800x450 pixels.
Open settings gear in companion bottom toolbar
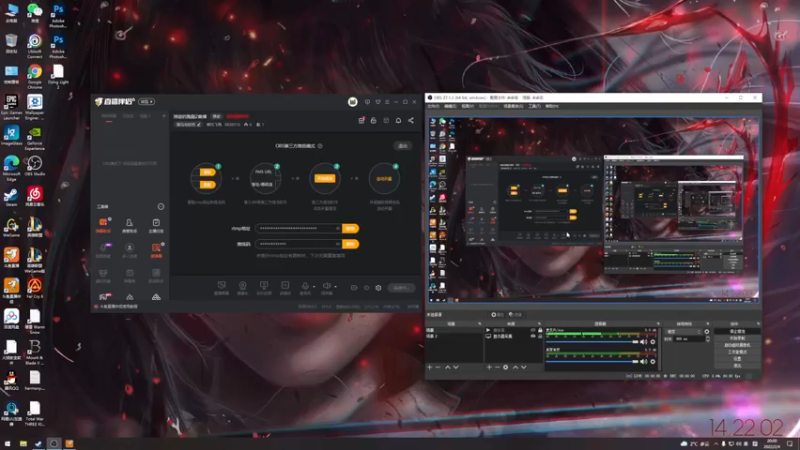click(x=378, y=288)
